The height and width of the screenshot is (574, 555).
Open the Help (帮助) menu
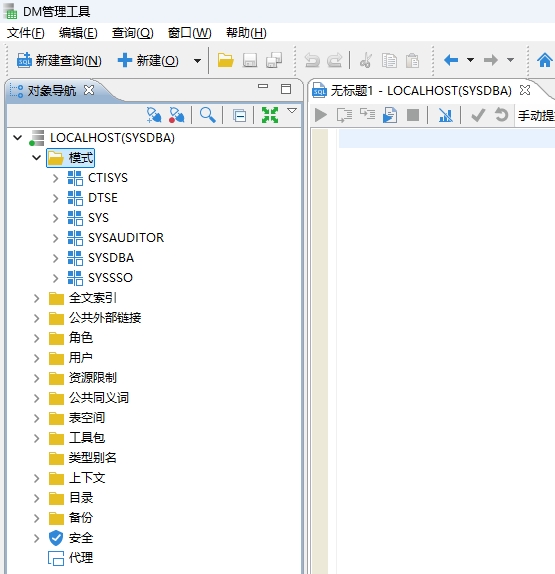246,33
